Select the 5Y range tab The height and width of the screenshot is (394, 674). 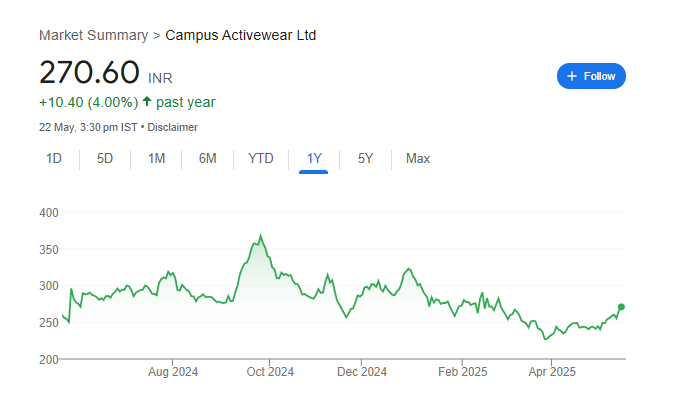(365, 159)
